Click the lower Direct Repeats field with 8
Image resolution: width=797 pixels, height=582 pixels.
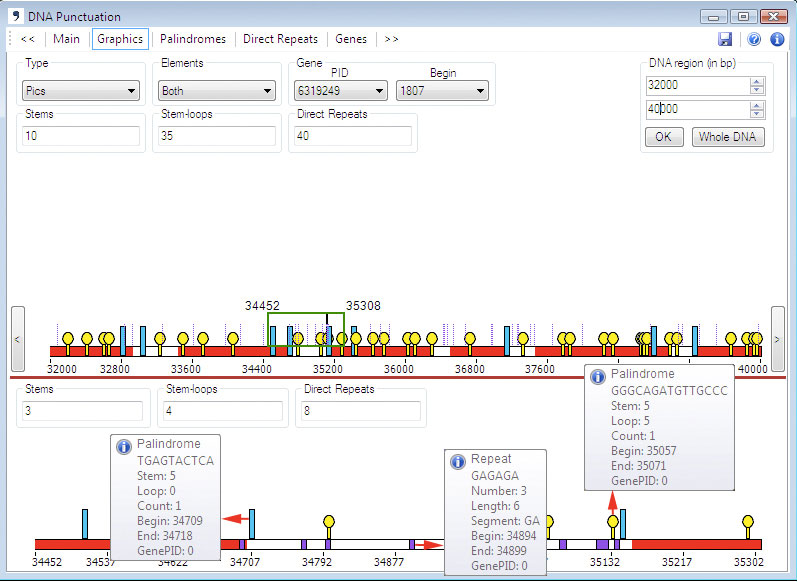coord(361,411)
